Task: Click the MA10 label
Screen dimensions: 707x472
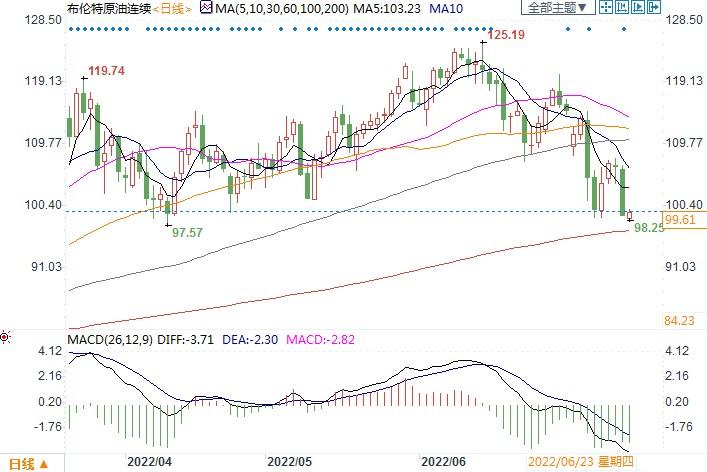Action: [x=446, y=9]
